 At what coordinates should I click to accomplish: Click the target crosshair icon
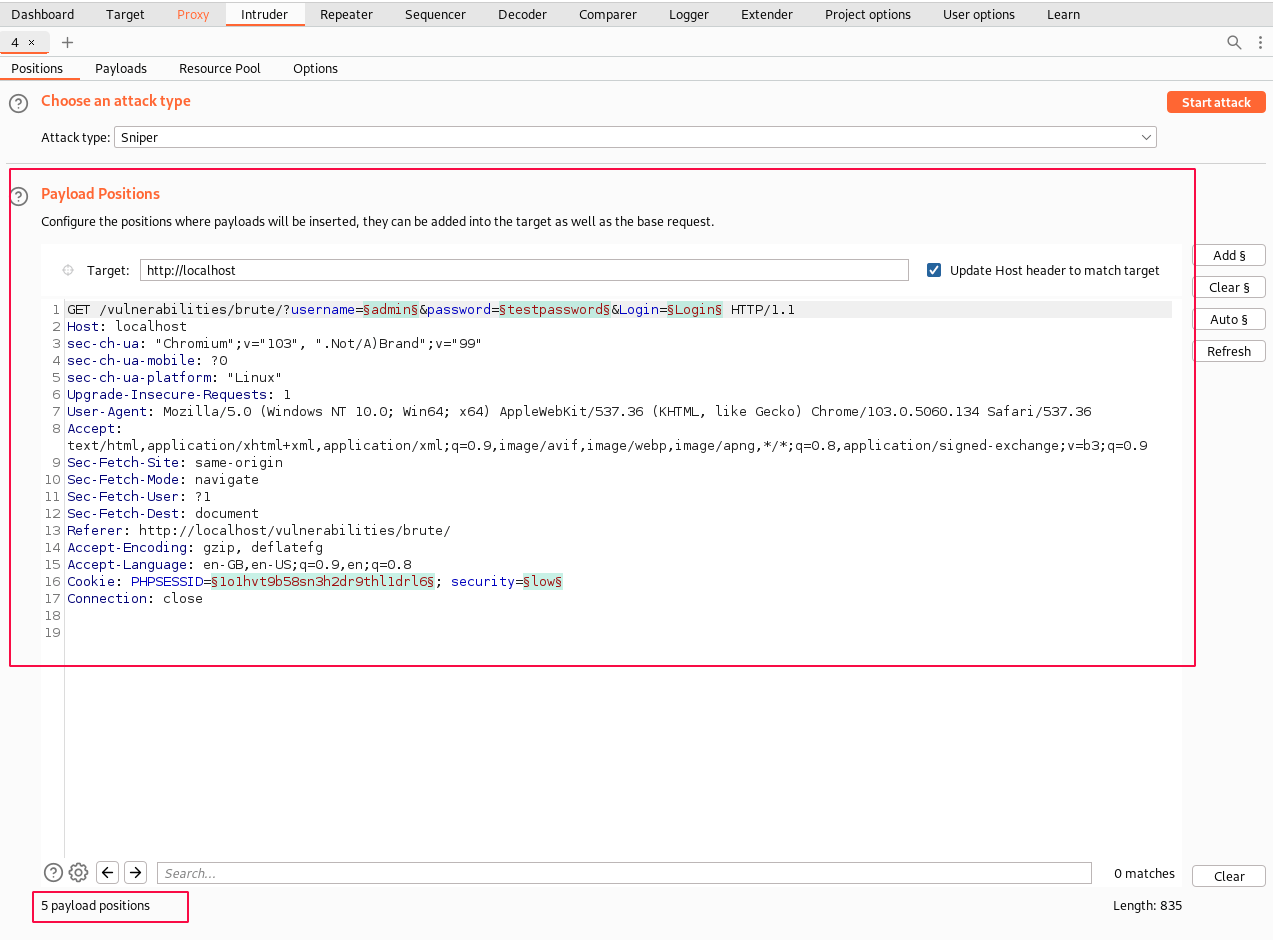(68, 270)
